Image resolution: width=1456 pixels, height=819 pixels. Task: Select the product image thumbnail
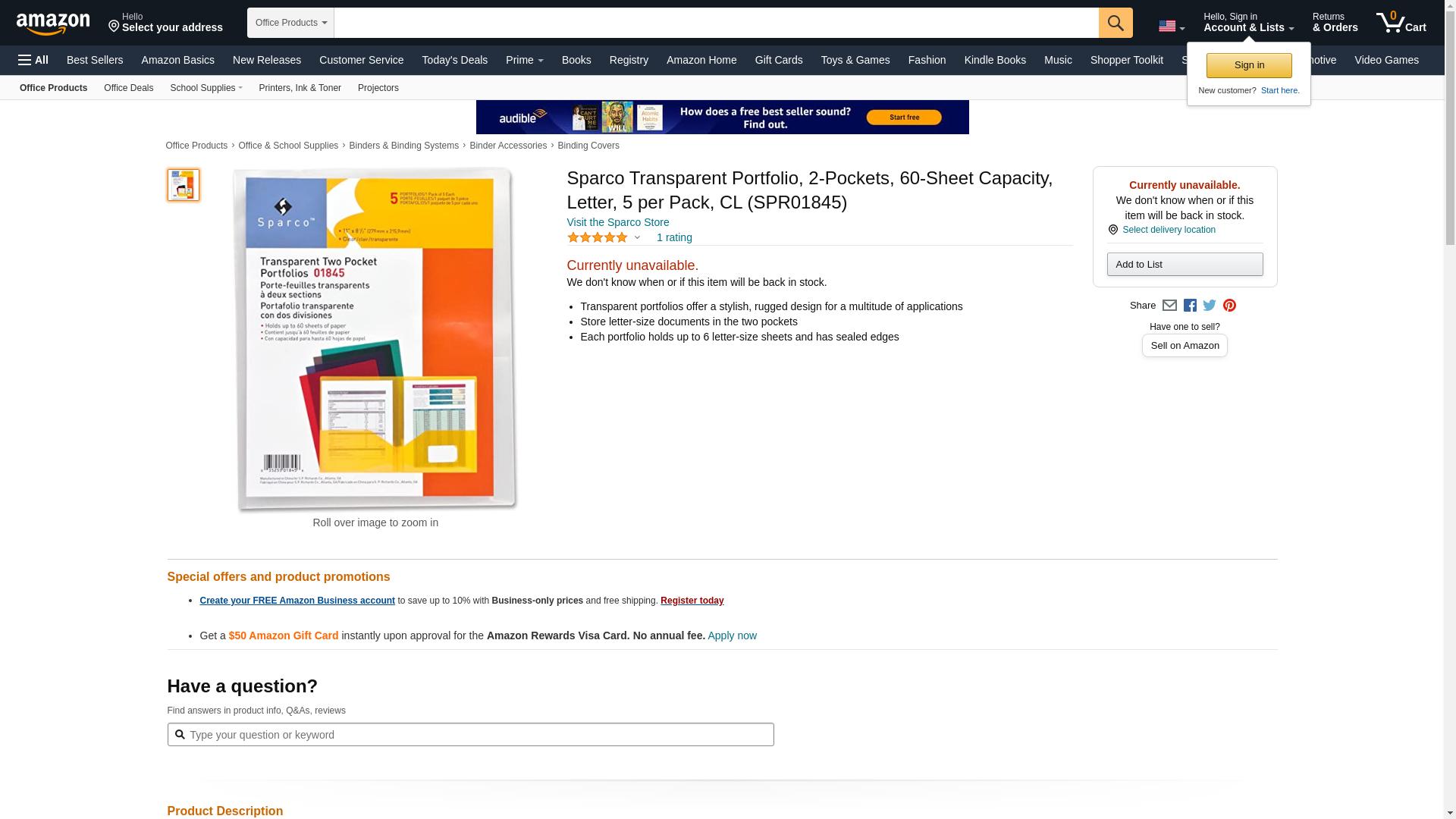click(183, 185)
